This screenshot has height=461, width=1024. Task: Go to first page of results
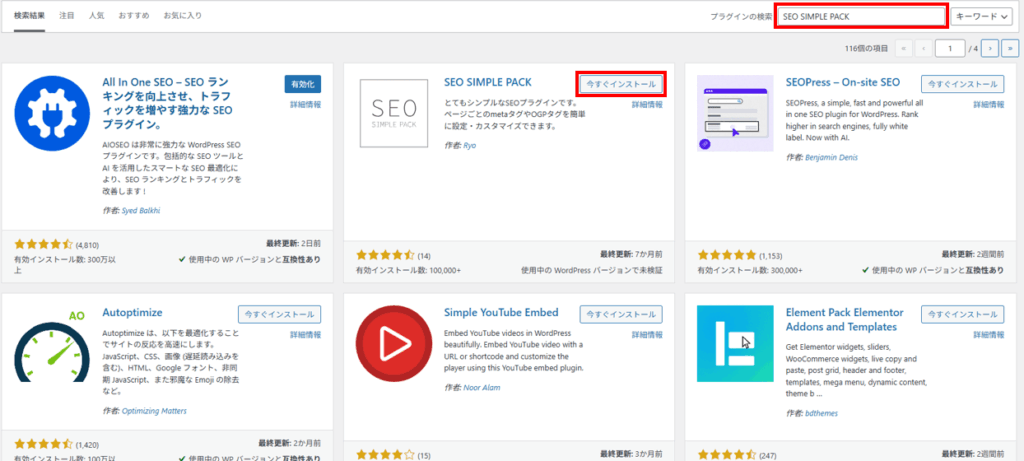coord(904,48)
